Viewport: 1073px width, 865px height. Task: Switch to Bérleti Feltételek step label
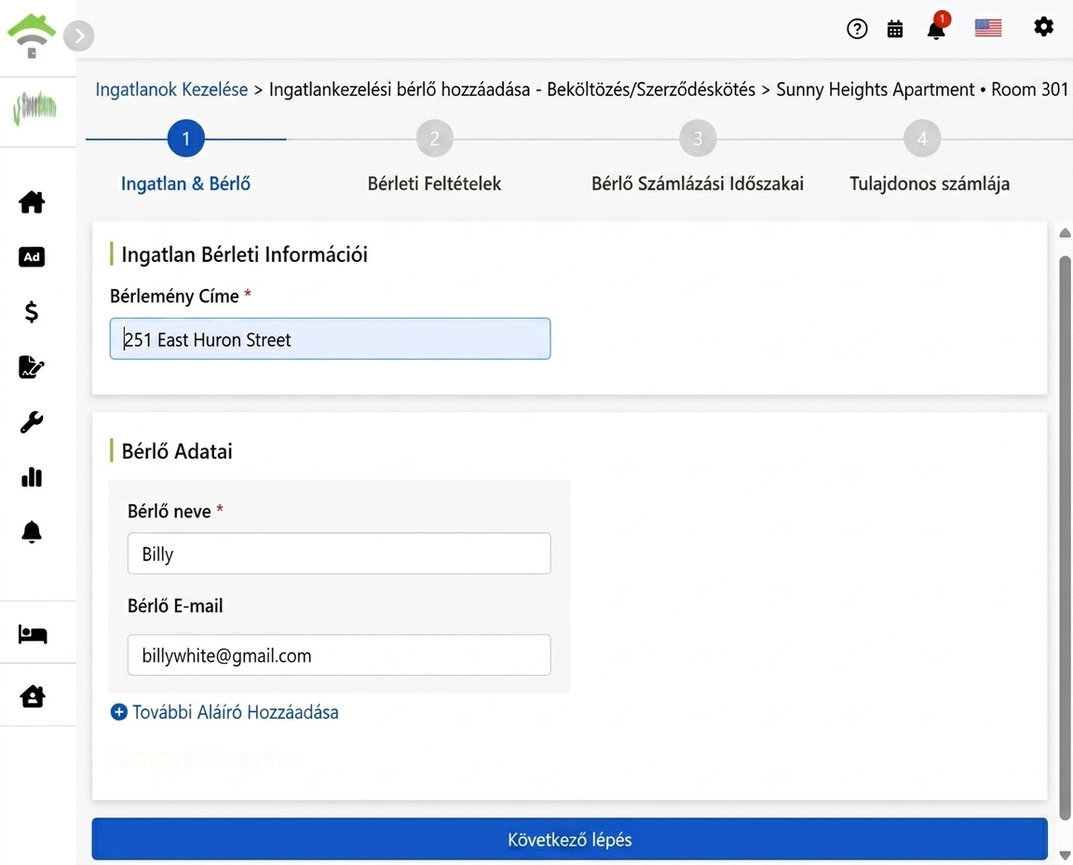pos(435,183)
